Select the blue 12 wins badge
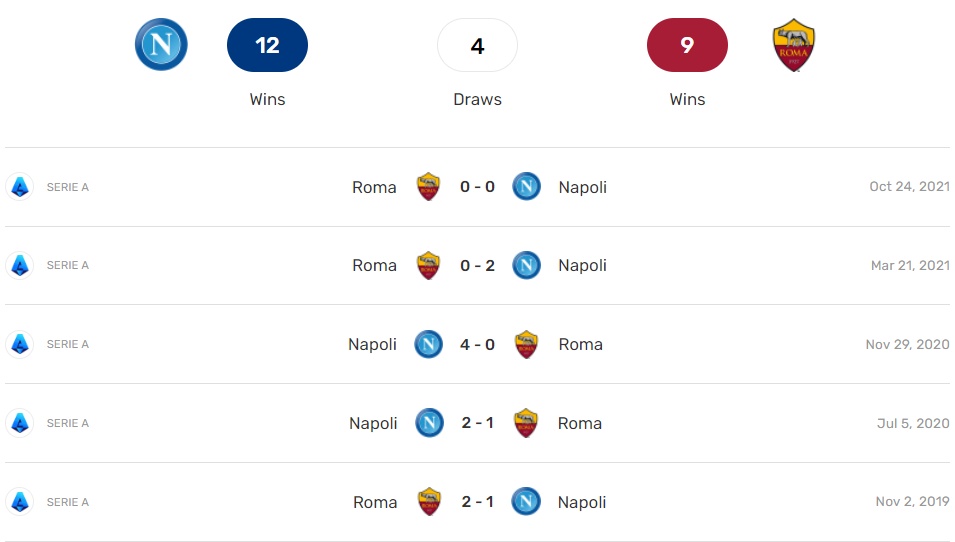Viewport: 955px width, 542px height. coord(267,45)
